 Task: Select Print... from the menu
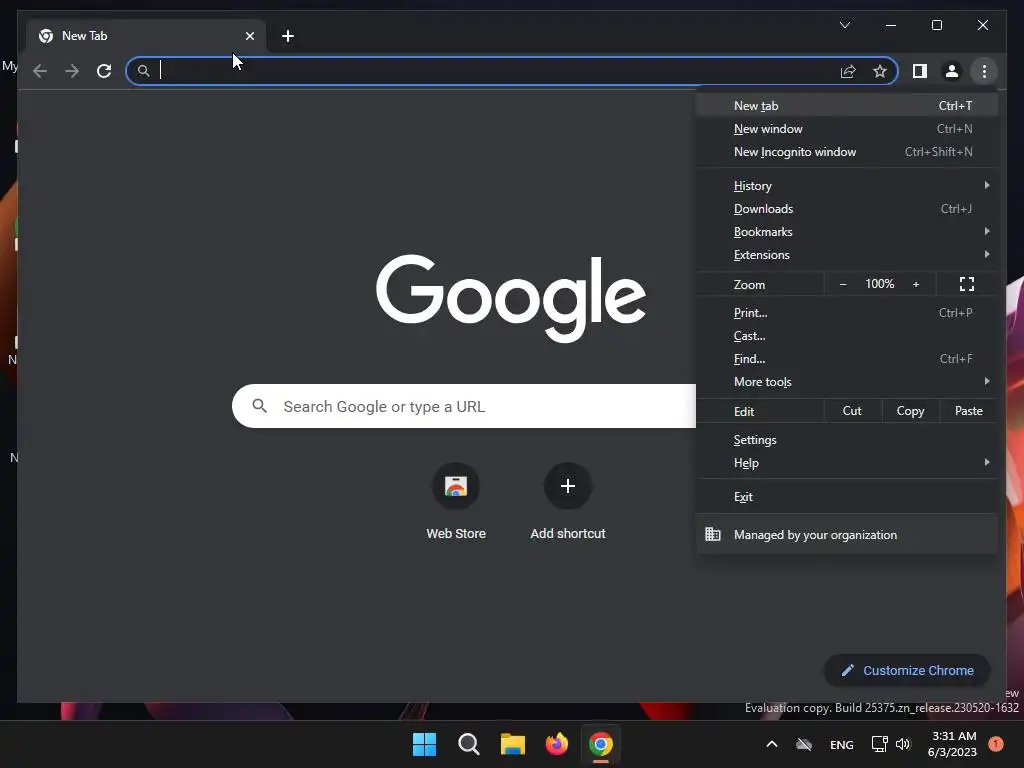[846, 313]
